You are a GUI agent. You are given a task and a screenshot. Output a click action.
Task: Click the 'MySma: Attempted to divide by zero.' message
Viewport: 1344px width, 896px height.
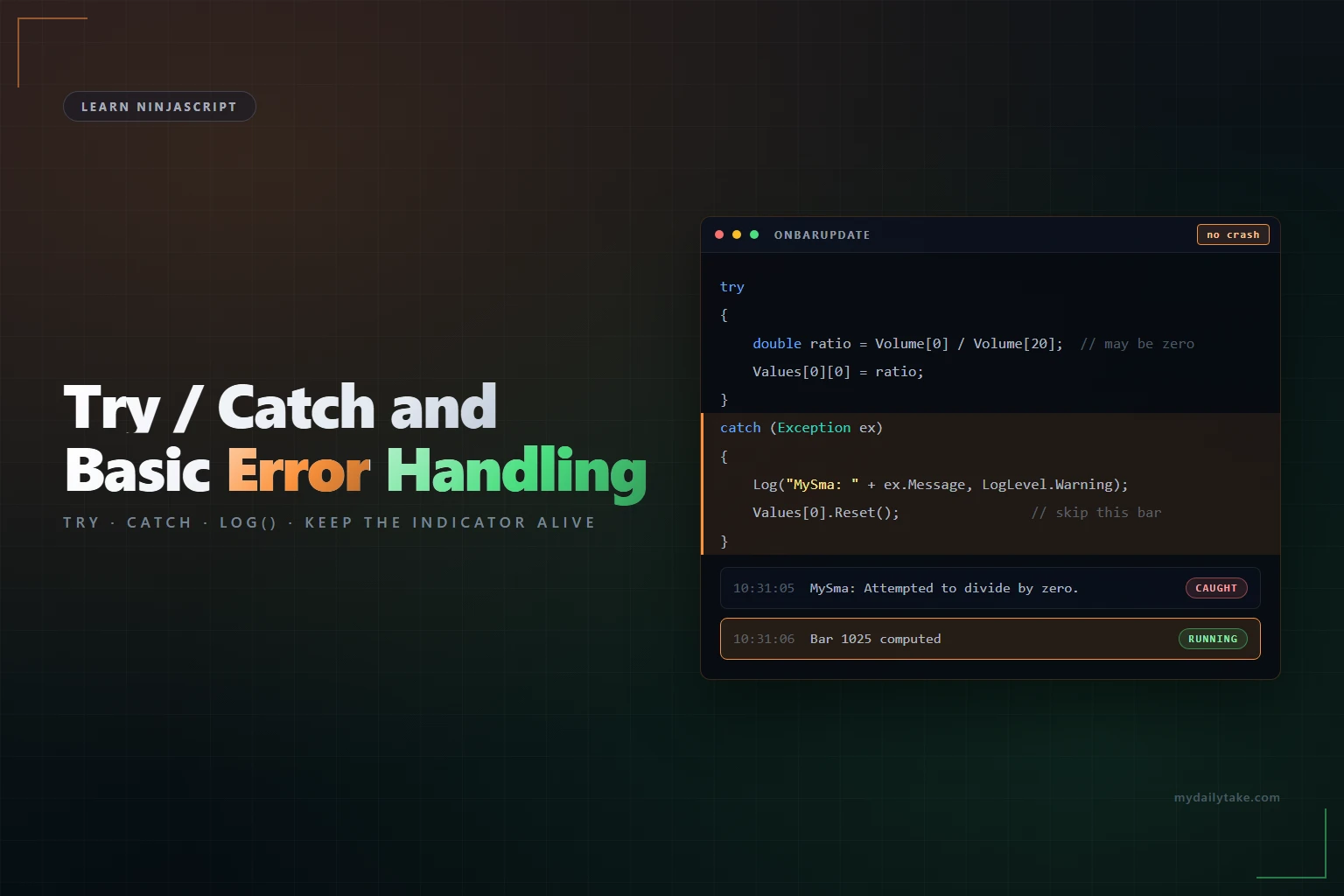coord(944,588)
